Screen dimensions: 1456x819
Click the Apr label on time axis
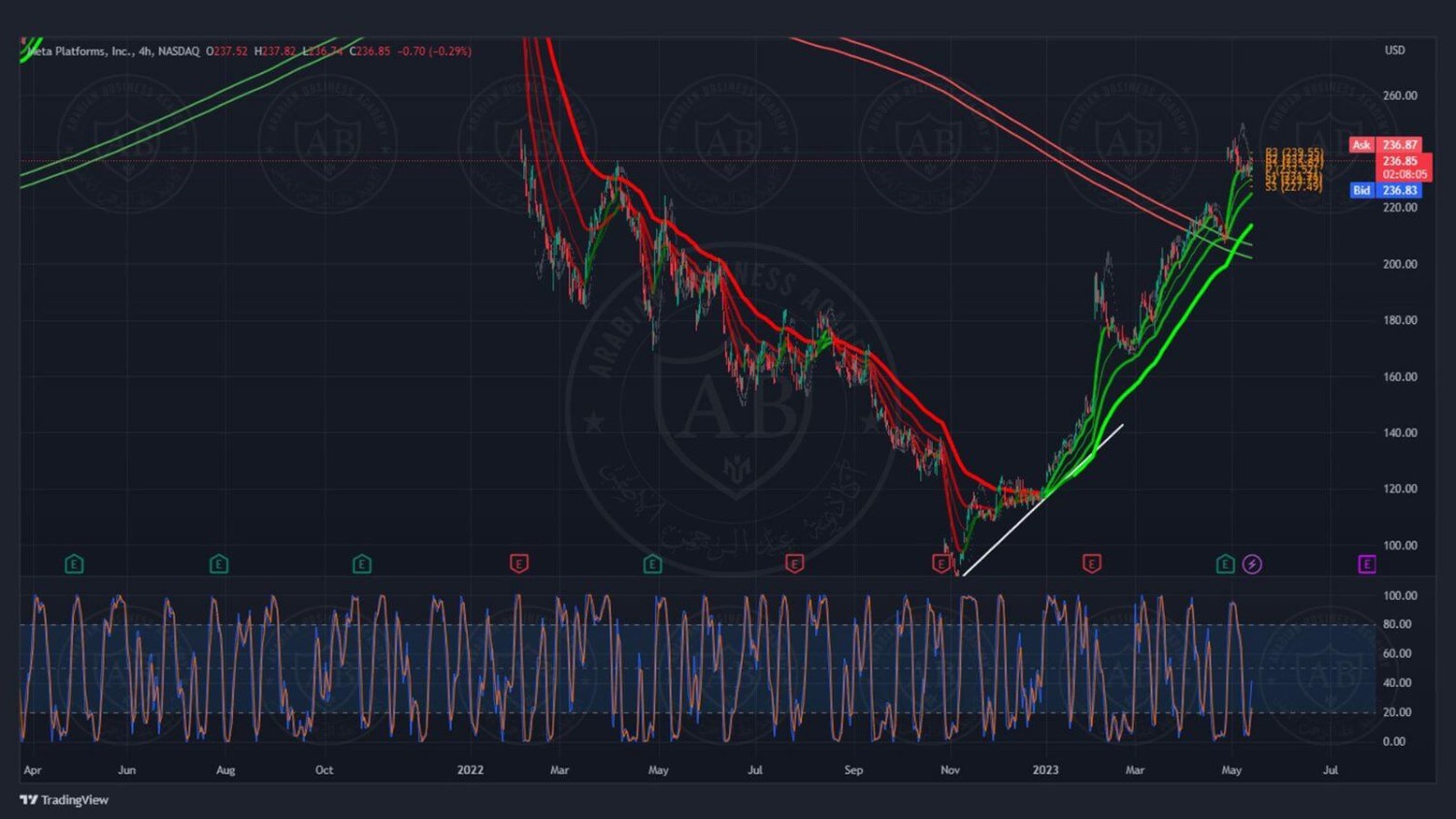tap(32, 770)
